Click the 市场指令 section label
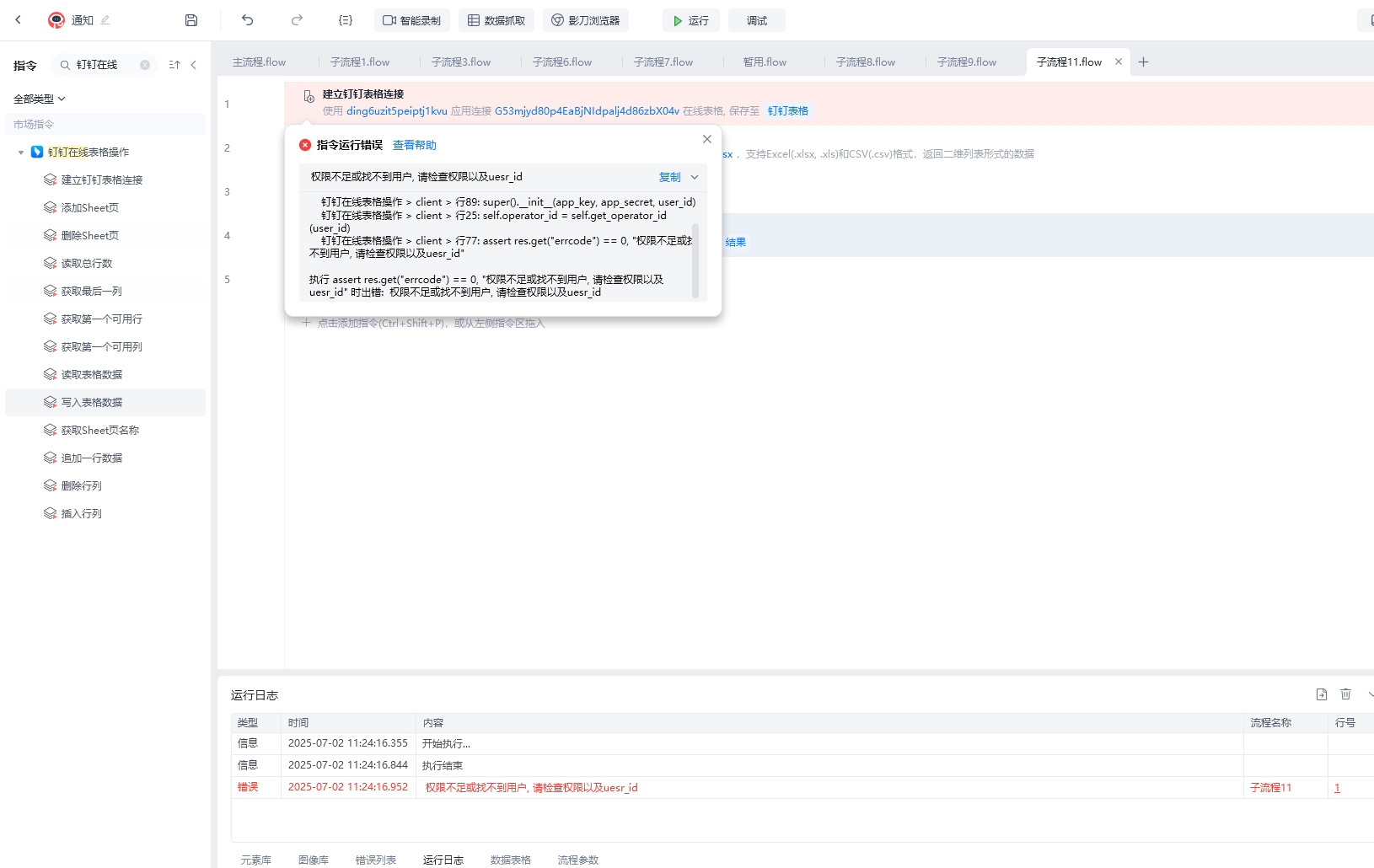The height and width of the screenshot is (868, 1374). pyautogui.click(x=34, y=124)
